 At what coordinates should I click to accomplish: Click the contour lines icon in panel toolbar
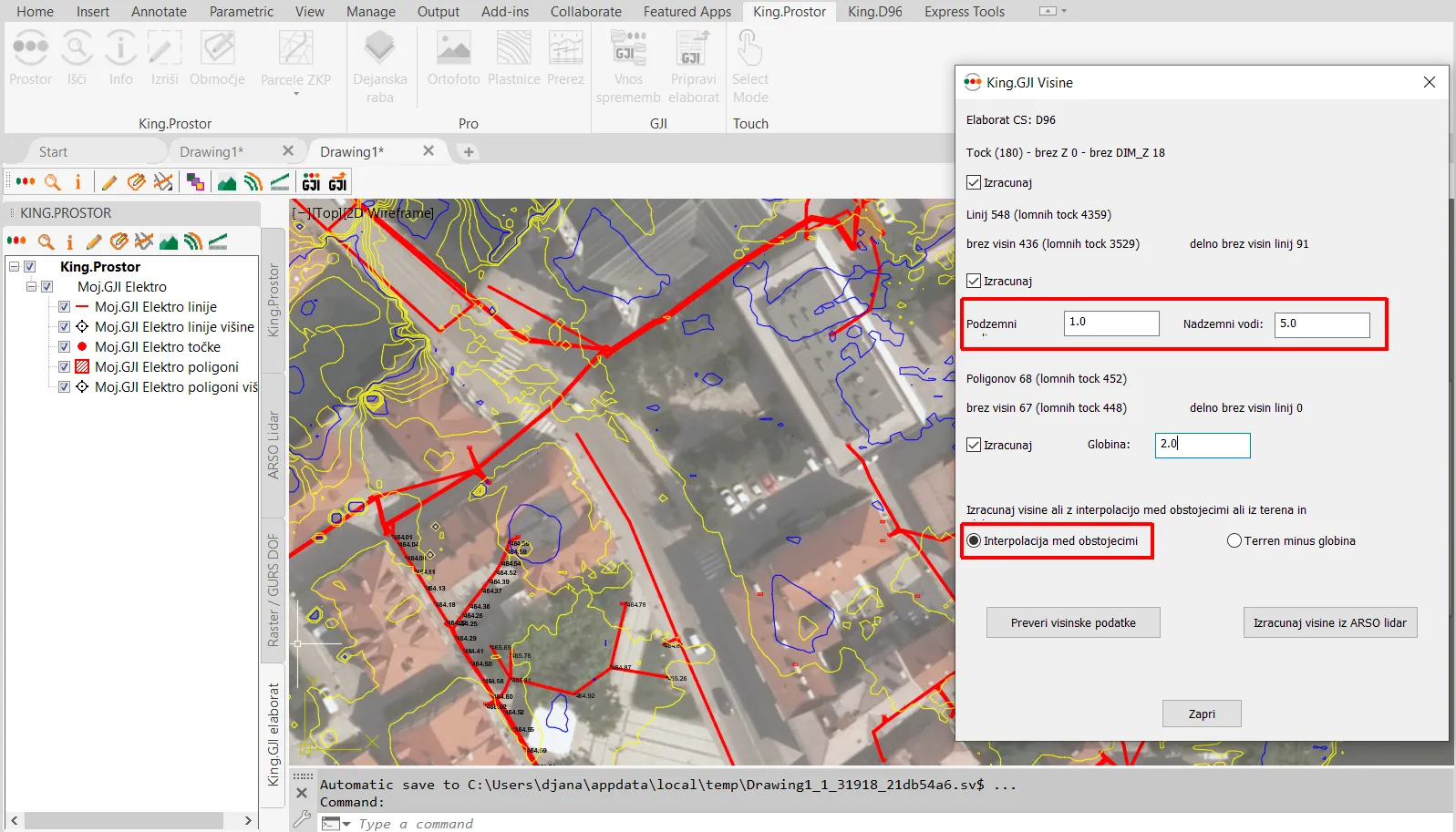click(x=192, y=241)
